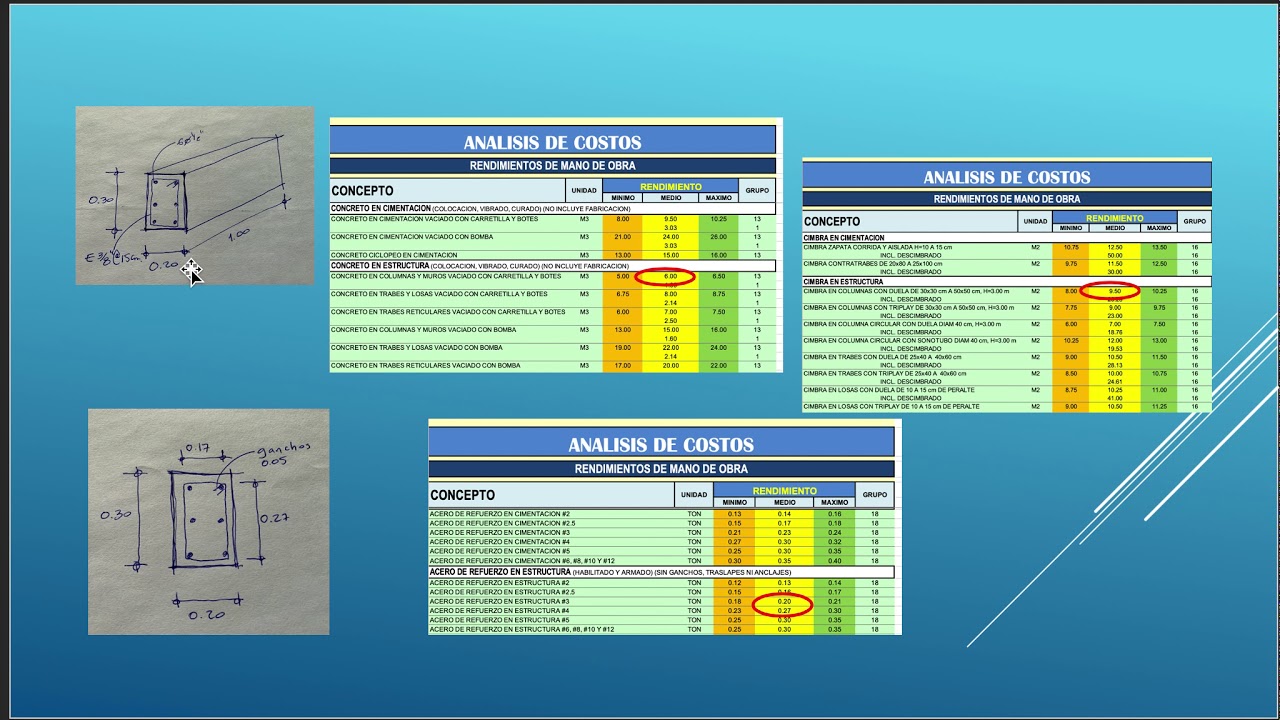Click row 'ACERO DE REFUERZO EN ESTRUCTURA #5'
The image size is (1280, 720).
(661, 620)
